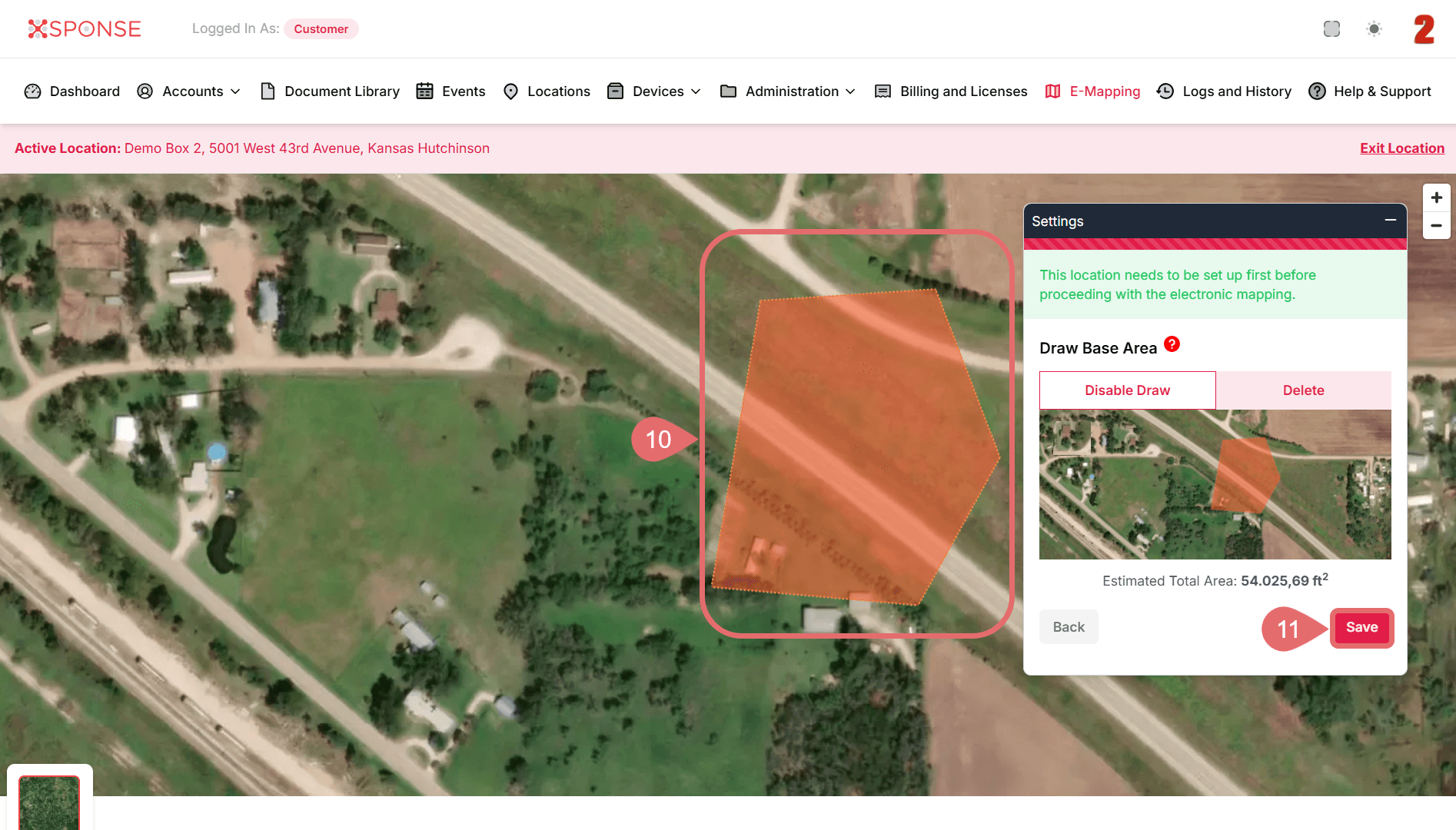The image size is (1456, 830).
Task: Minimize the Settings panel
Action: (x=1390, y=221)
